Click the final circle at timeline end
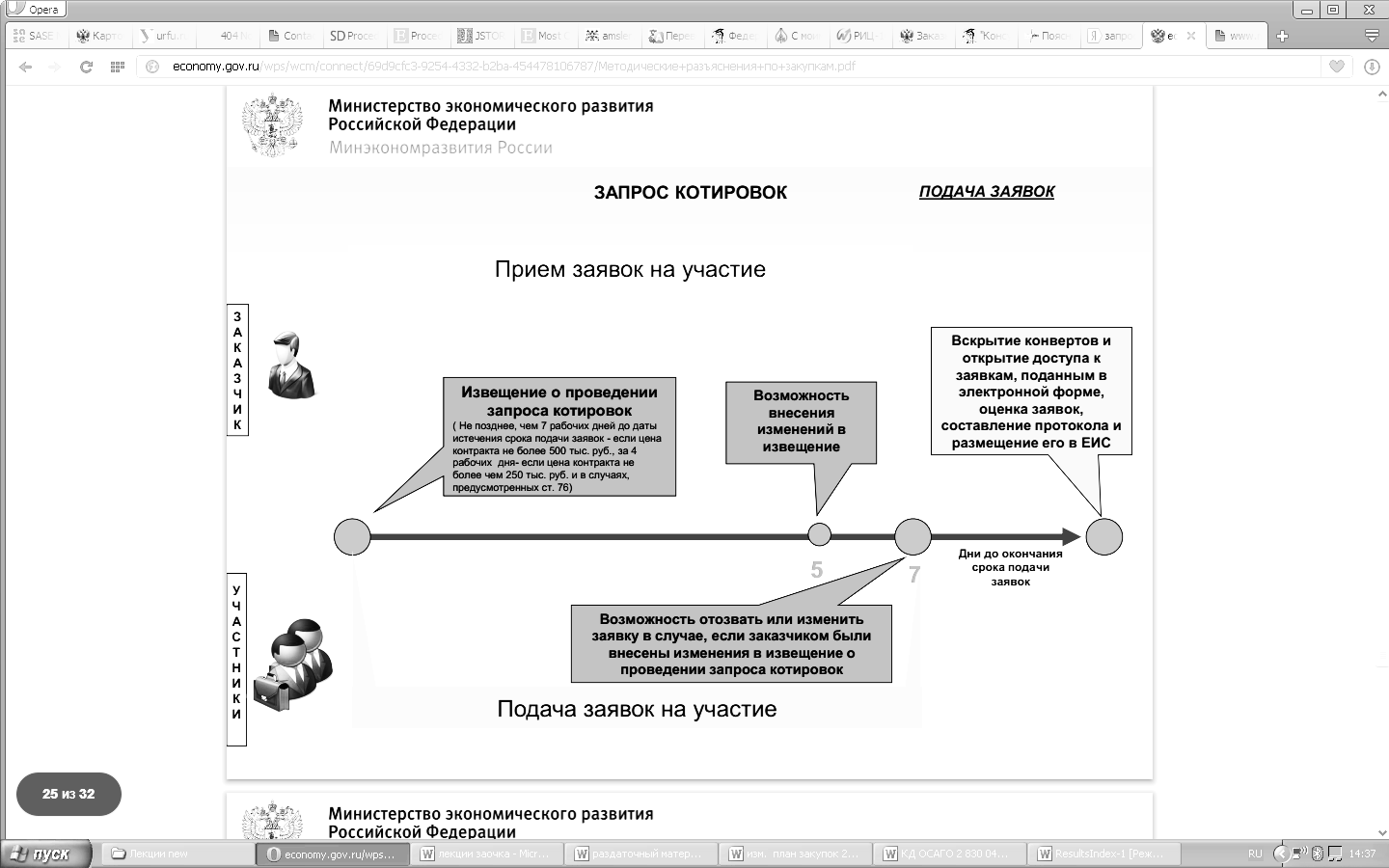 point(1103,537)
